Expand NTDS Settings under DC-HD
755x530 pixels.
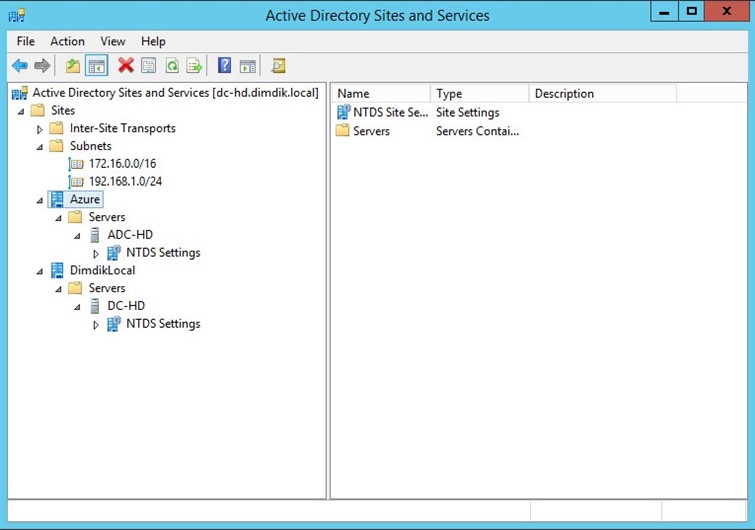96,325
